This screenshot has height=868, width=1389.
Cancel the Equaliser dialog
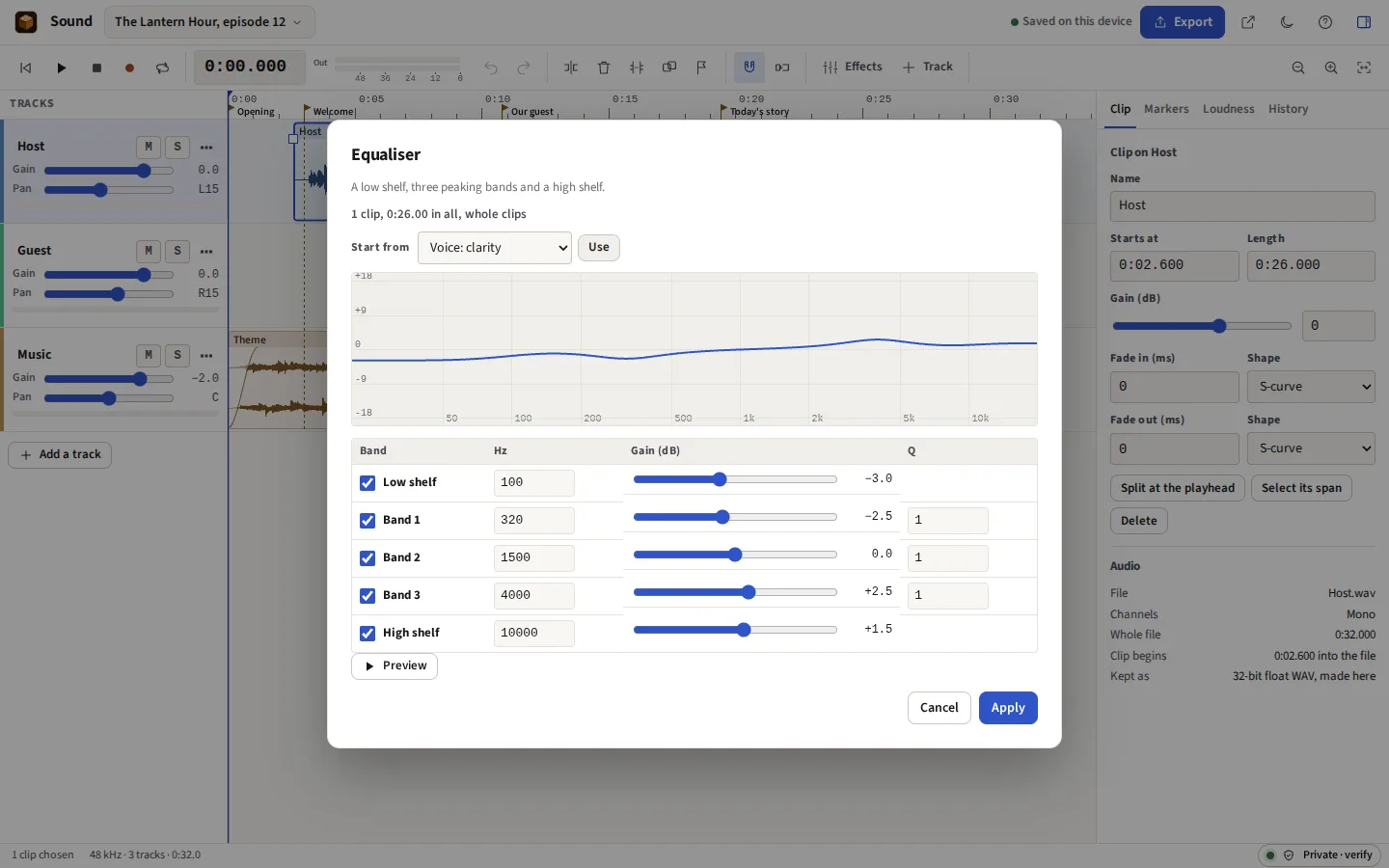(x=939, y=708)
